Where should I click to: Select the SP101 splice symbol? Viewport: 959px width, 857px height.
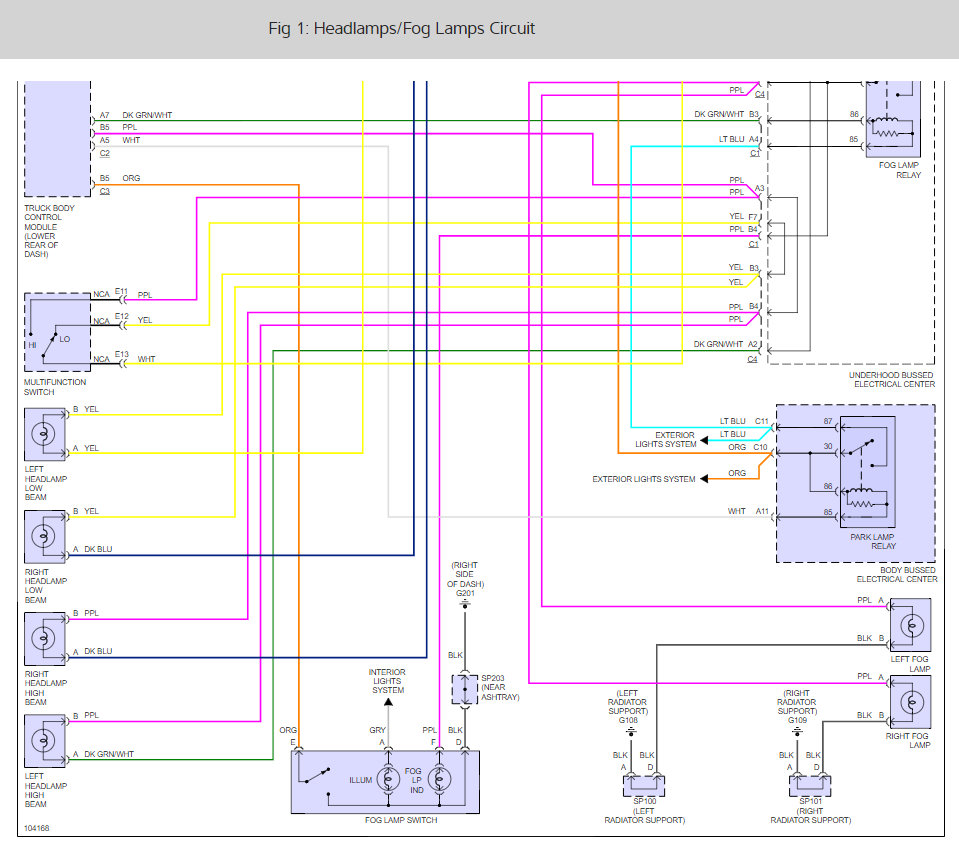810,785
